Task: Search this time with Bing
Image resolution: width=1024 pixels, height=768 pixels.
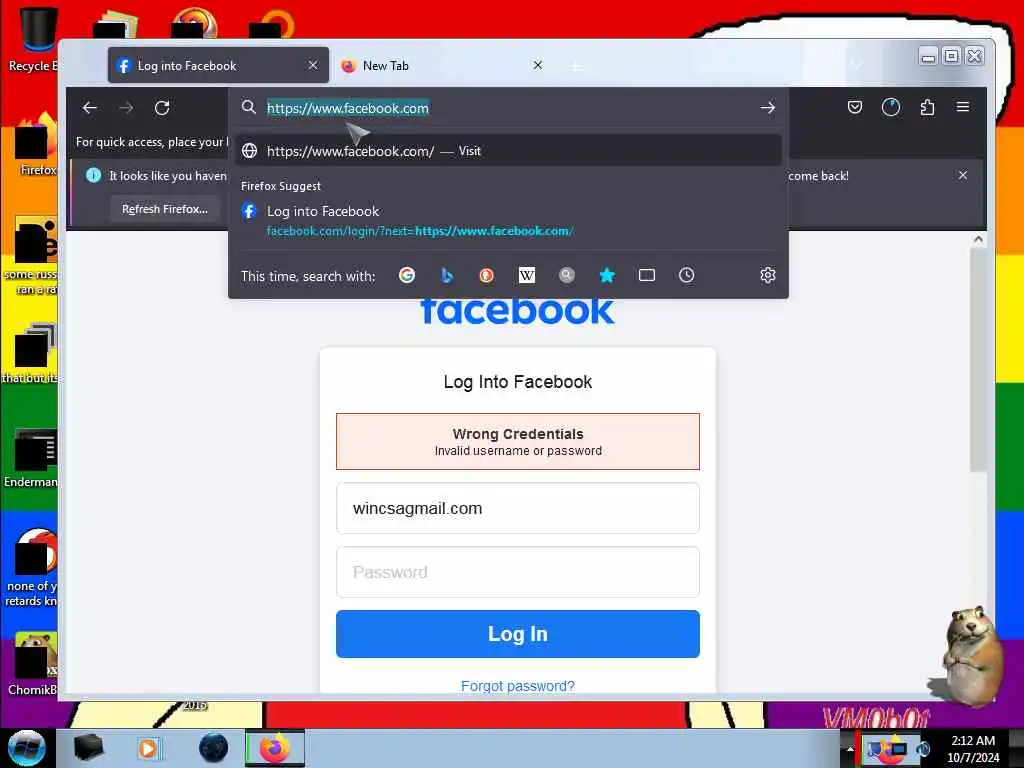Action: [x=447, y=276]
